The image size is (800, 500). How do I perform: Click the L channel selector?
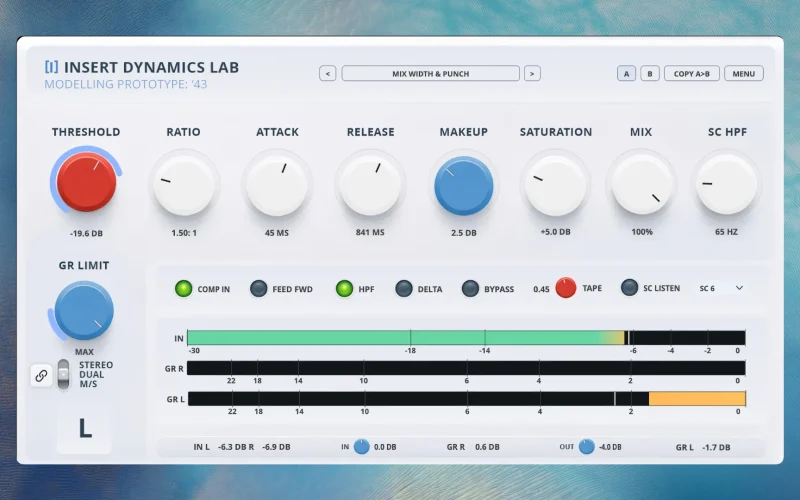pos(85,429)
